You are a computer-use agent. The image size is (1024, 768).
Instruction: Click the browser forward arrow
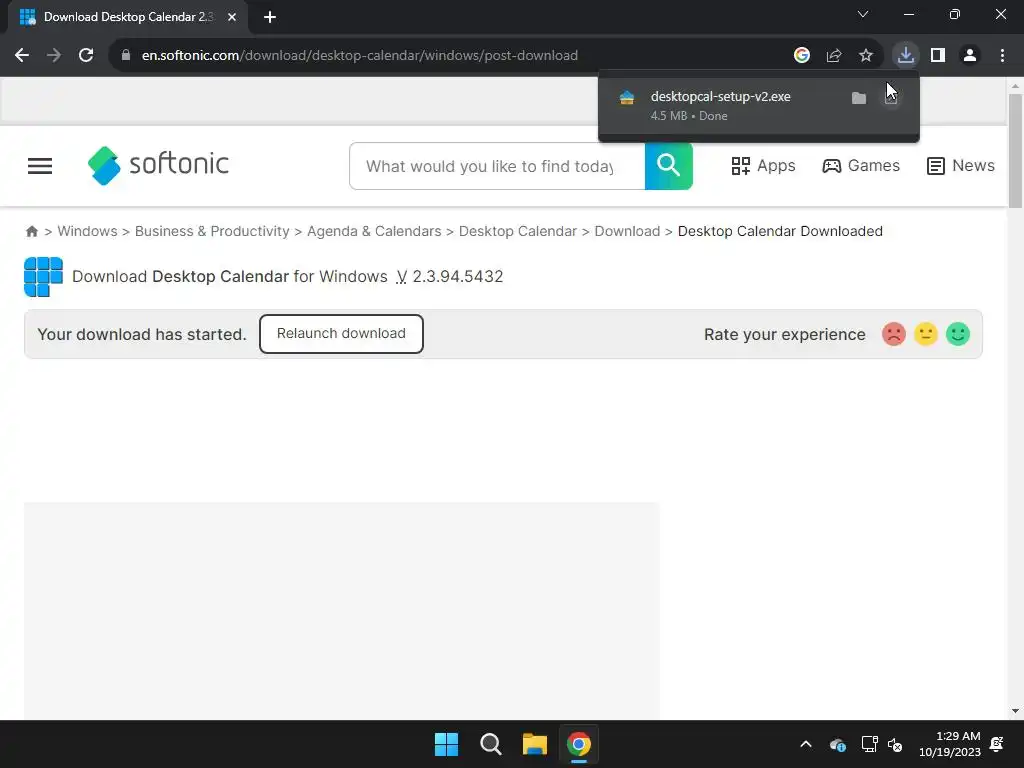[x=54, y=56]
